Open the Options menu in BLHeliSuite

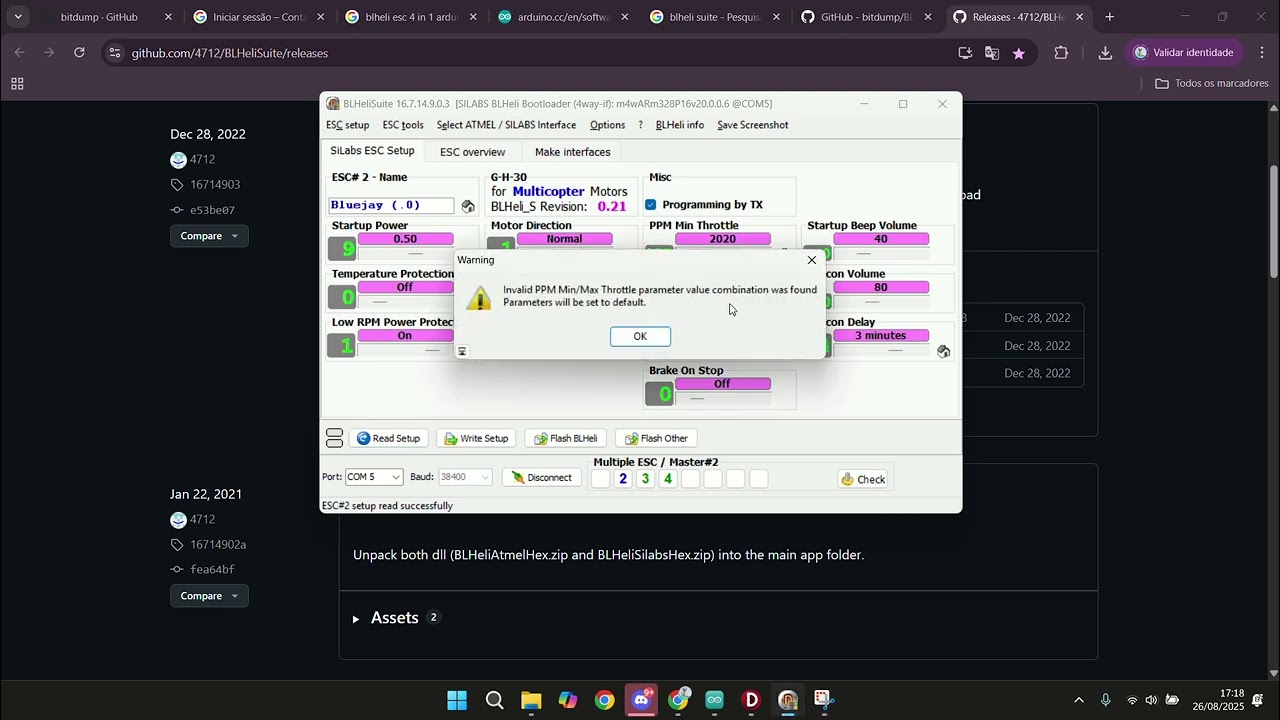click(x=607, y=125)
